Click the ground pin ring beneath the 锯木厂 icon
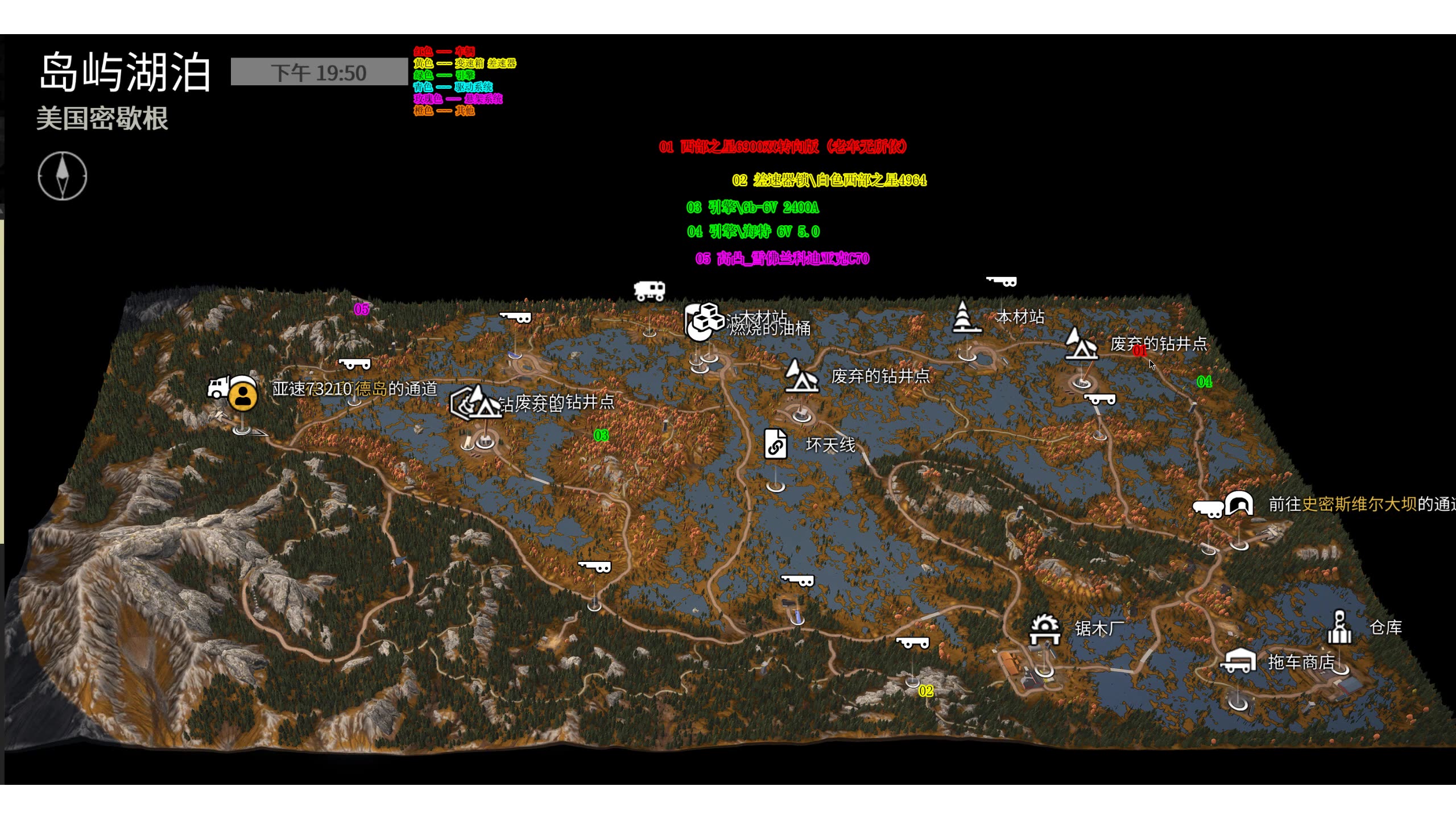The width and height of the screenshot is (1456, 819). coord(1044,671)
